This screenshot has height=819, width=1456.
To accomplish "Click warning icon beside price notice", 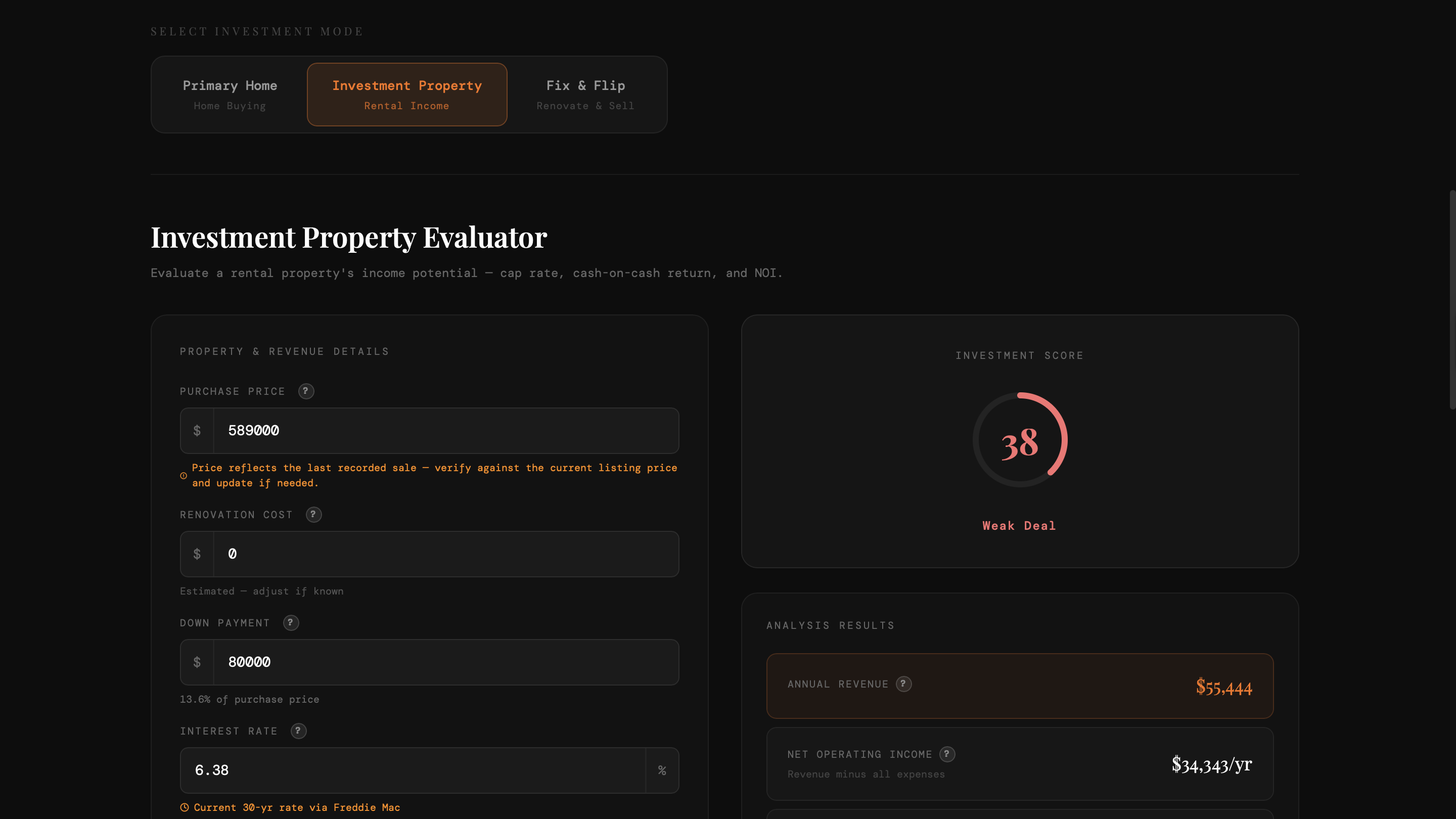I will point(184,476).
